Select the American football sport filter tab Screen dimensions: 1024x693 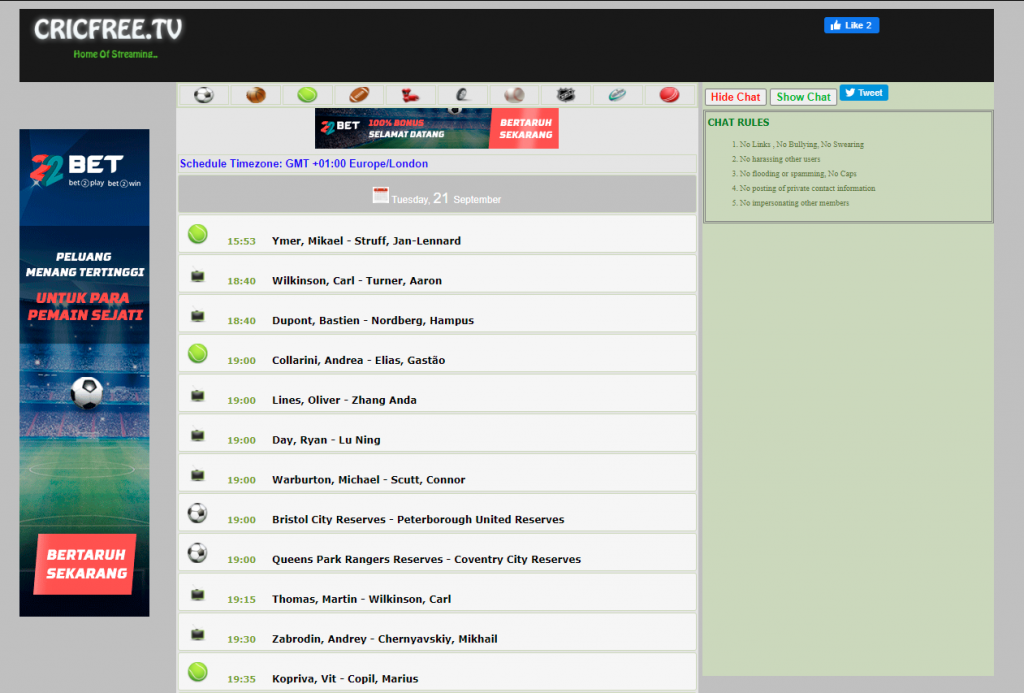point(359,95)
